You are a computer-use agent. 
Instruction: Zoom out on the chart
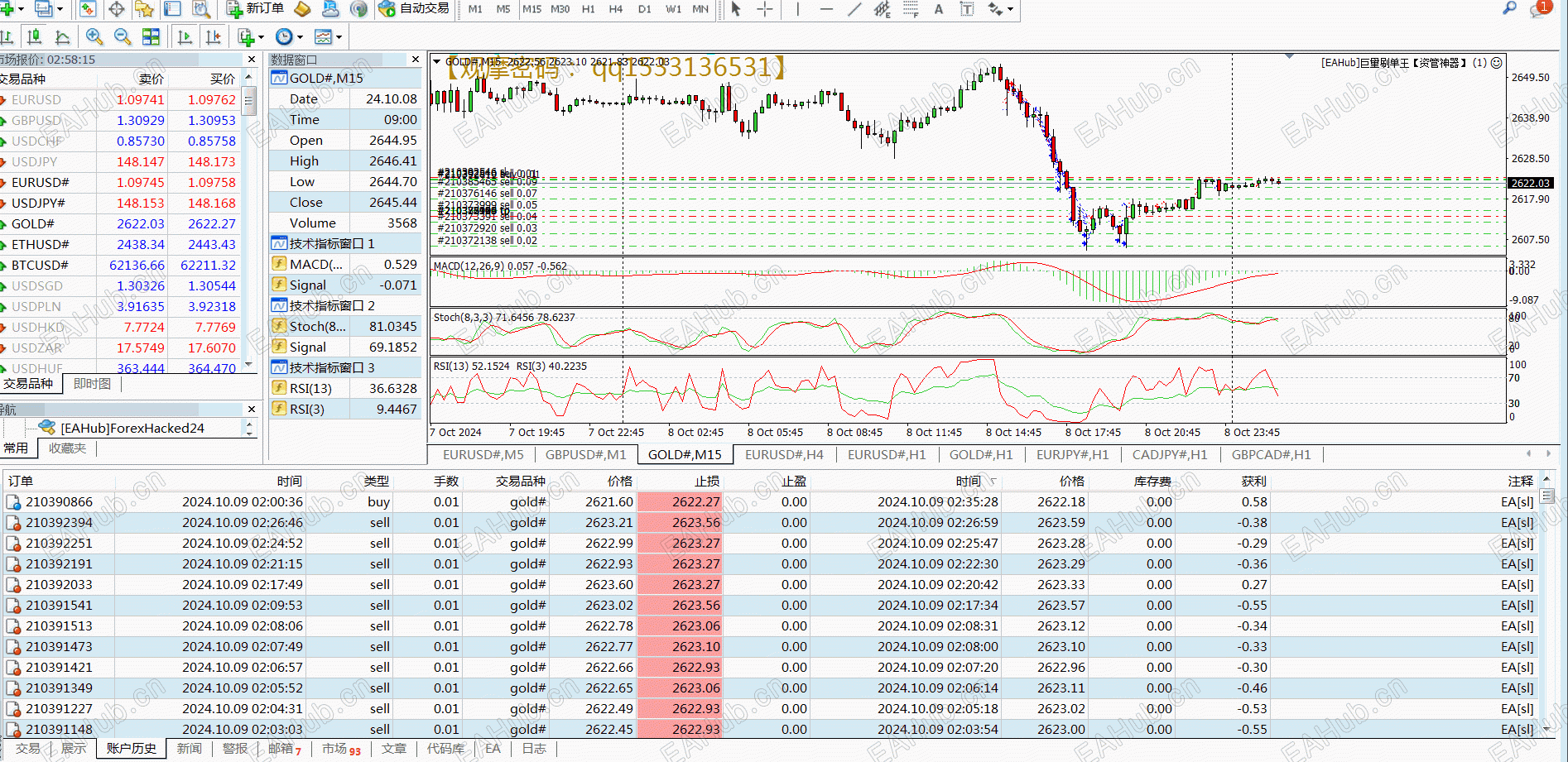[x=123, y=37]
